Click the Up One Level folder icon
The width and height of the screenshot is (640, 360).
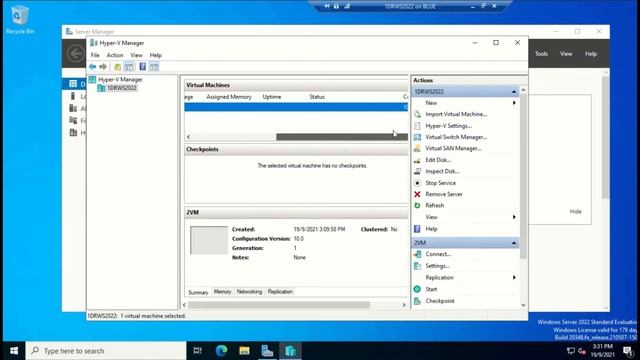tap(118, 67)
